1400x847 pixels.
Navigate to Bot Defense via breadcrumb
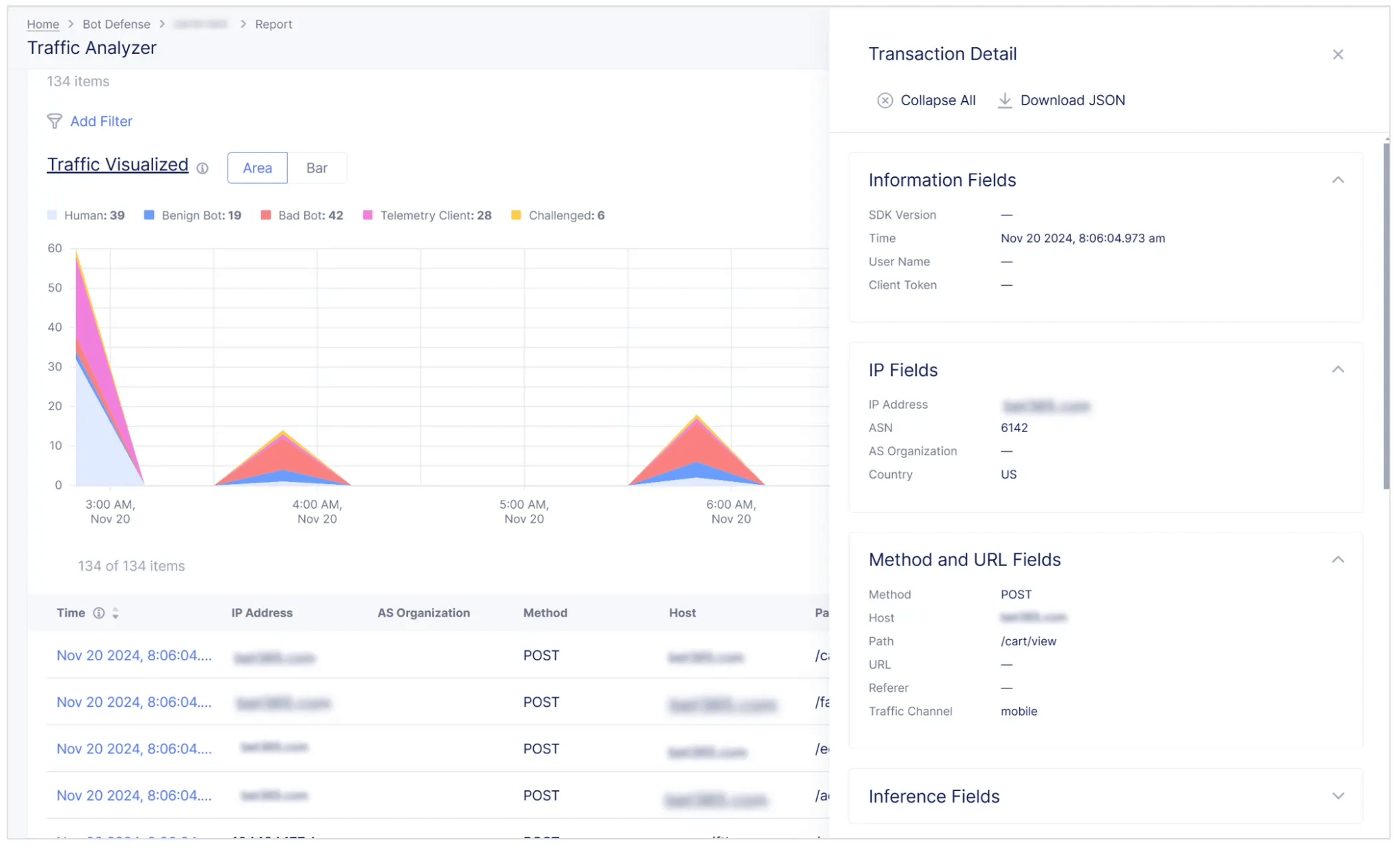[x=116, y=24]
